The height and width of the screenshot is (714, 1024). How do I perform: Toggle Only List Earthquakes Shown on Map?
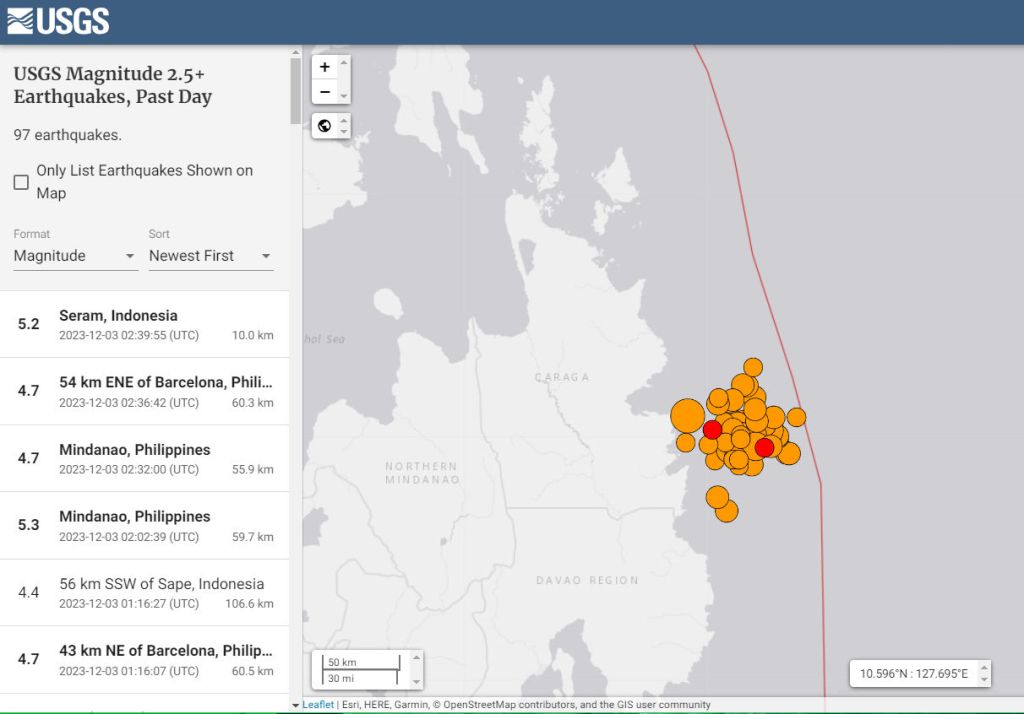[x=21, y=182]
